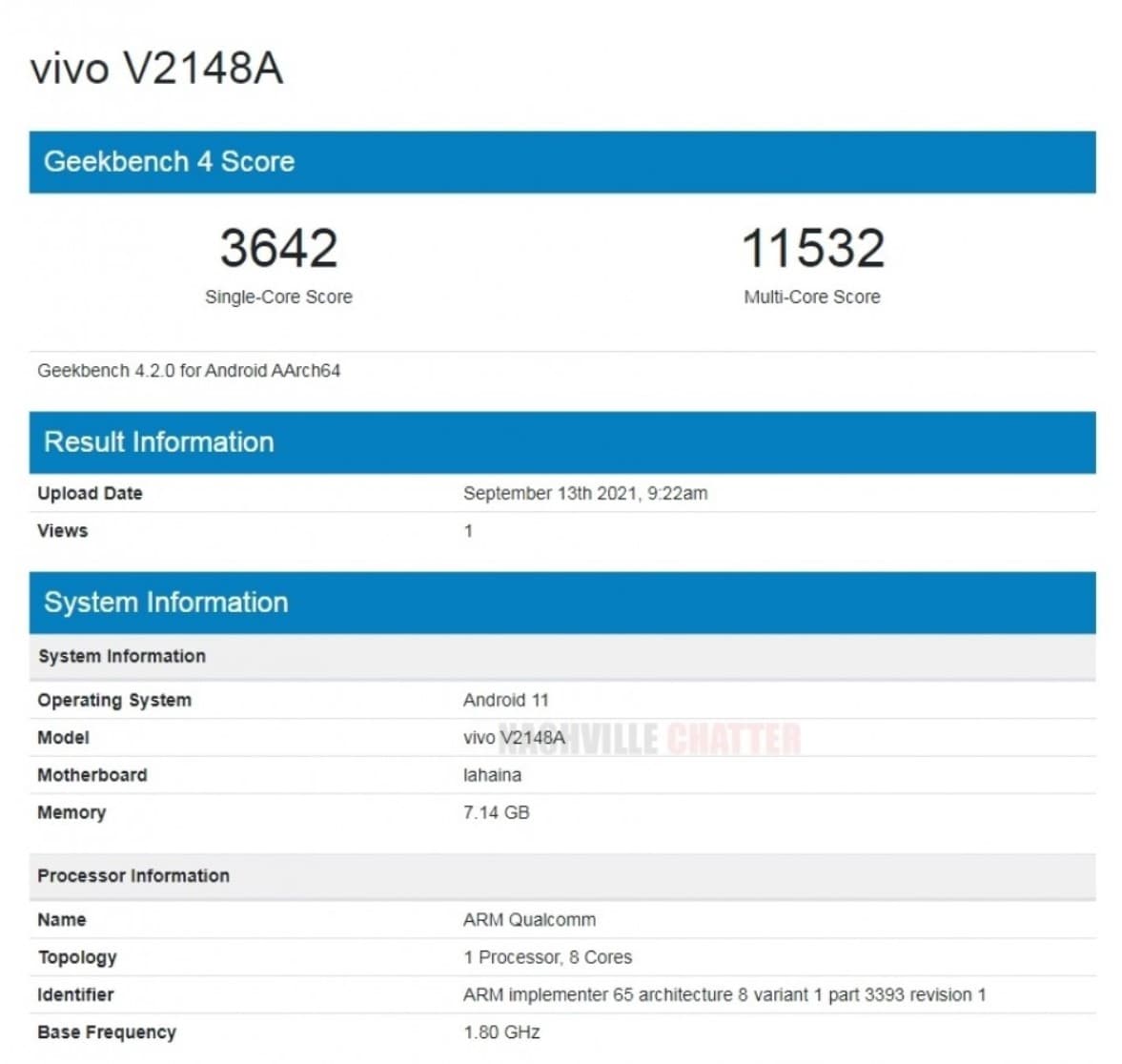The width and height of the screenshot is (1122, 1064).
Task: Select the Single-Core Score label
Action: 278,297
